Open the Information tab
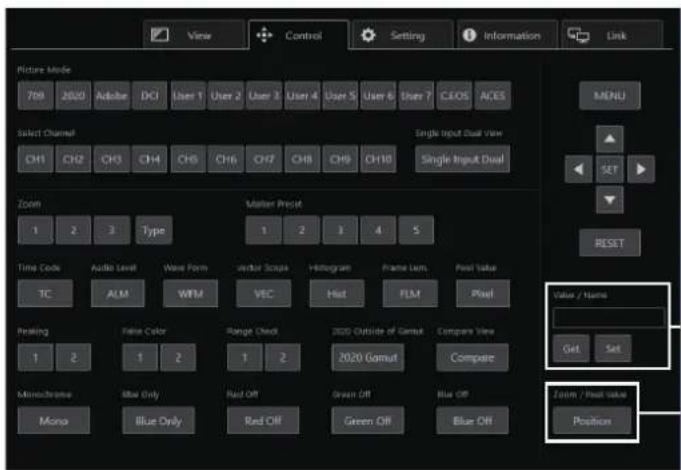The image size is (681, 470). point(507,35)
